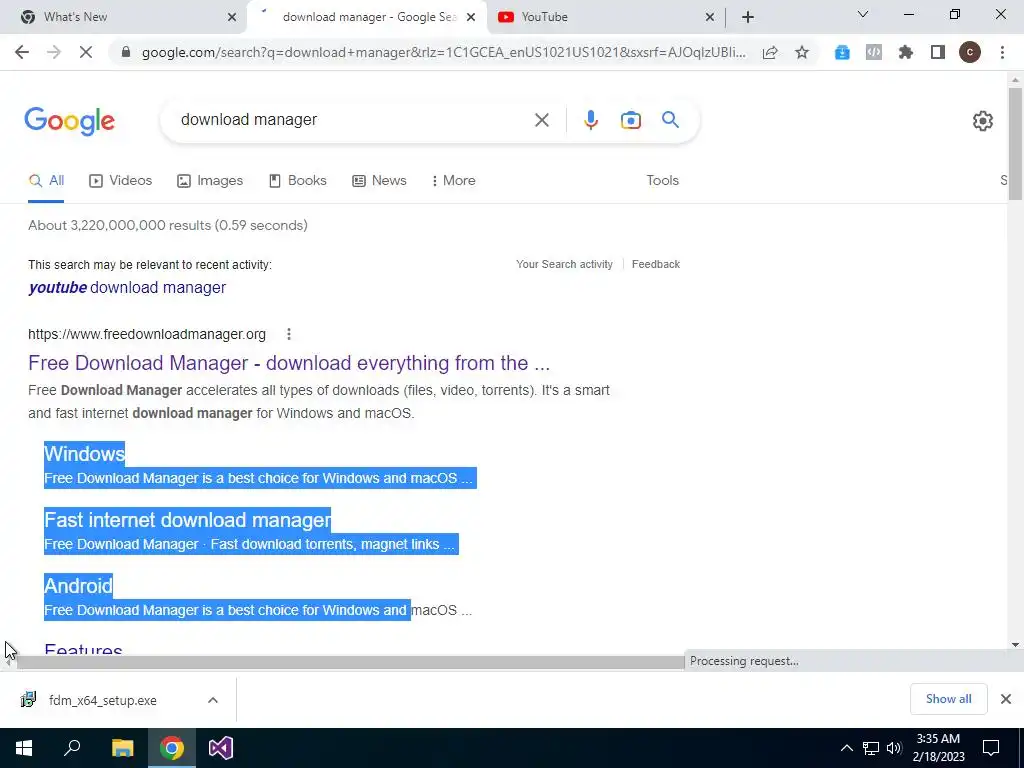
Task: Start voice search with the microphone icon
Action: point(590,120)
